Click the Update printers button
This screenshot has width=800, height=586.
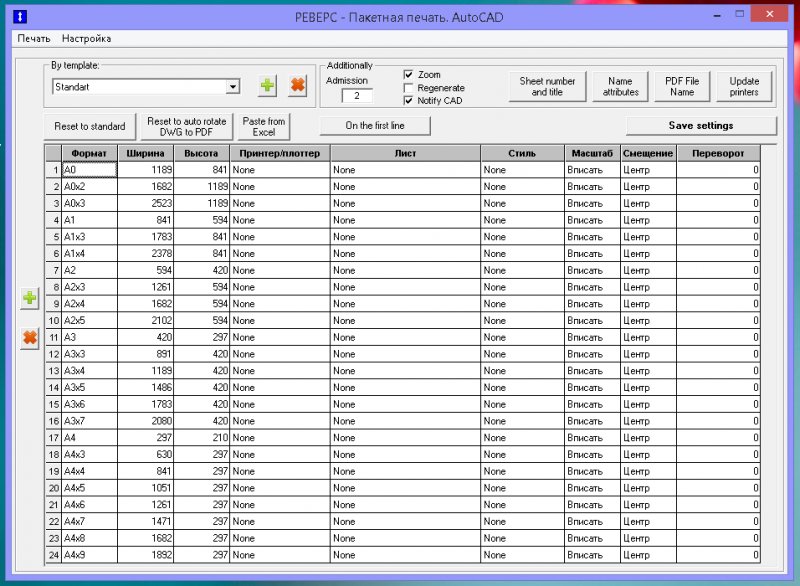(x=744, y=87)
